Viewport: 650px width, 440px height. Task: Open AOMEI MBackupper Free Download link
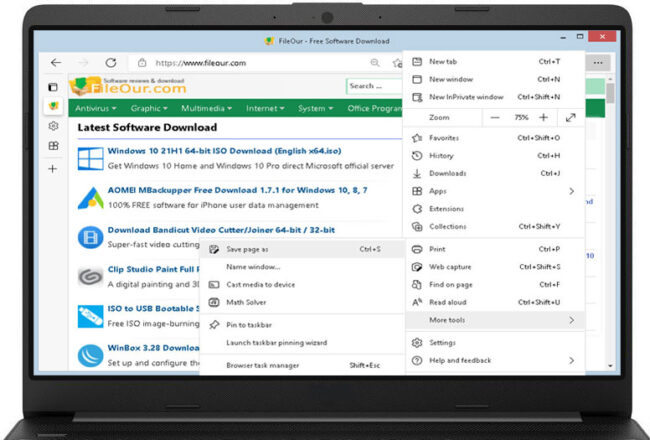pos(236,190)
